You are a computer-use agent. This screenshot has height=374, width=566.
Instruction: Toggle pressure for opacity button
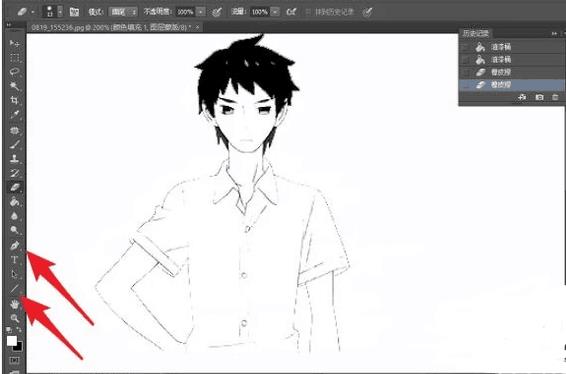tap(217, 12)
